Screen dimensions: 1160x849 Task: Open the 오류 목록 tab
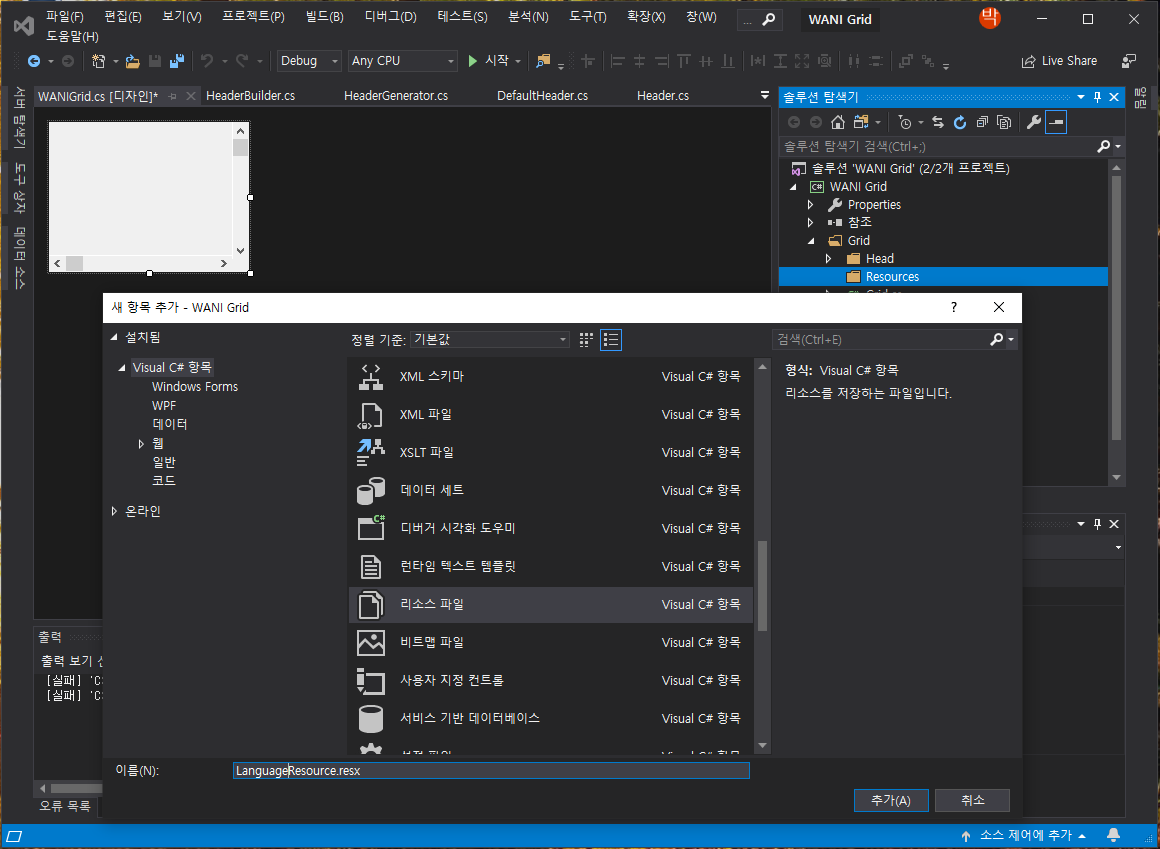point(65,805)
